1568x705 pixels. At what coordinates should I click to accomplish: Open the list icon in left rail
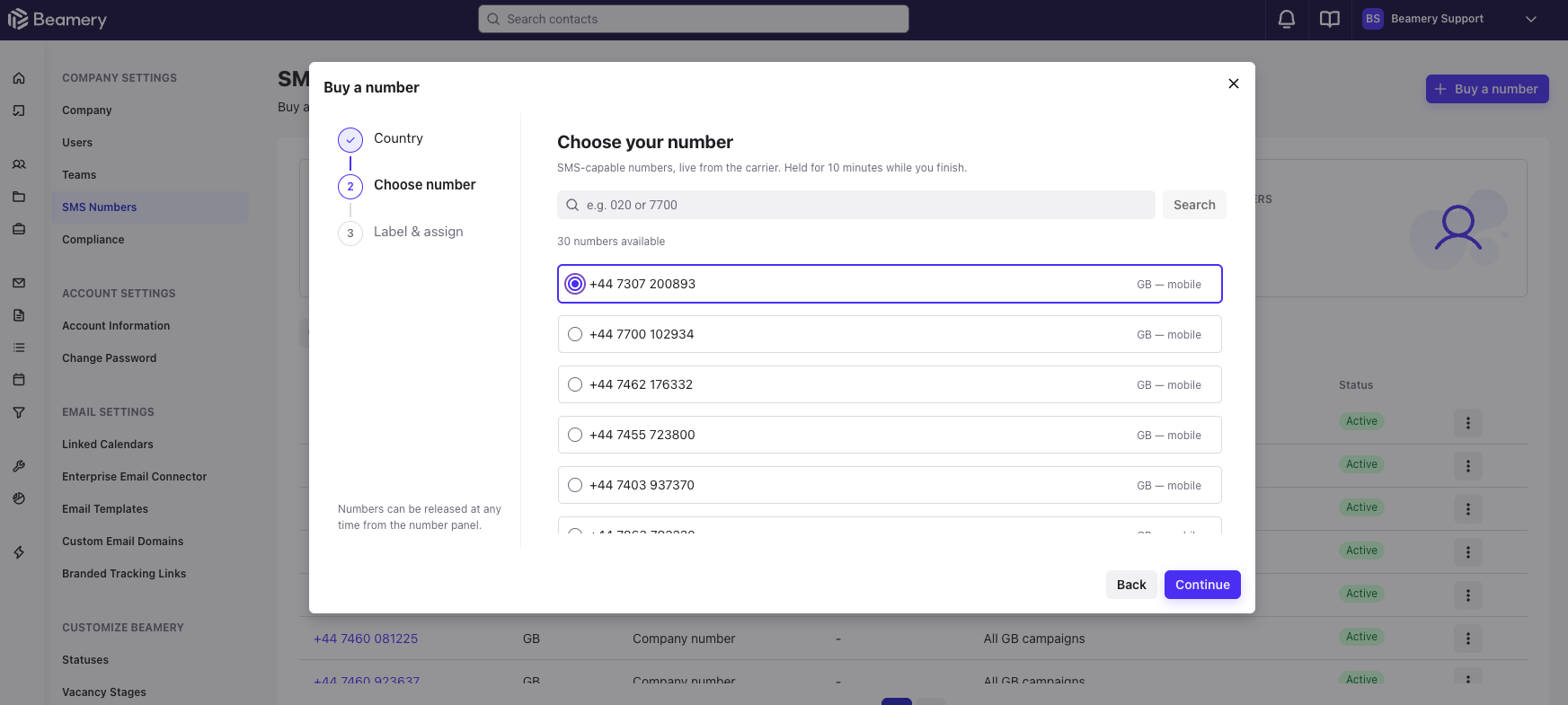[19, 348]
